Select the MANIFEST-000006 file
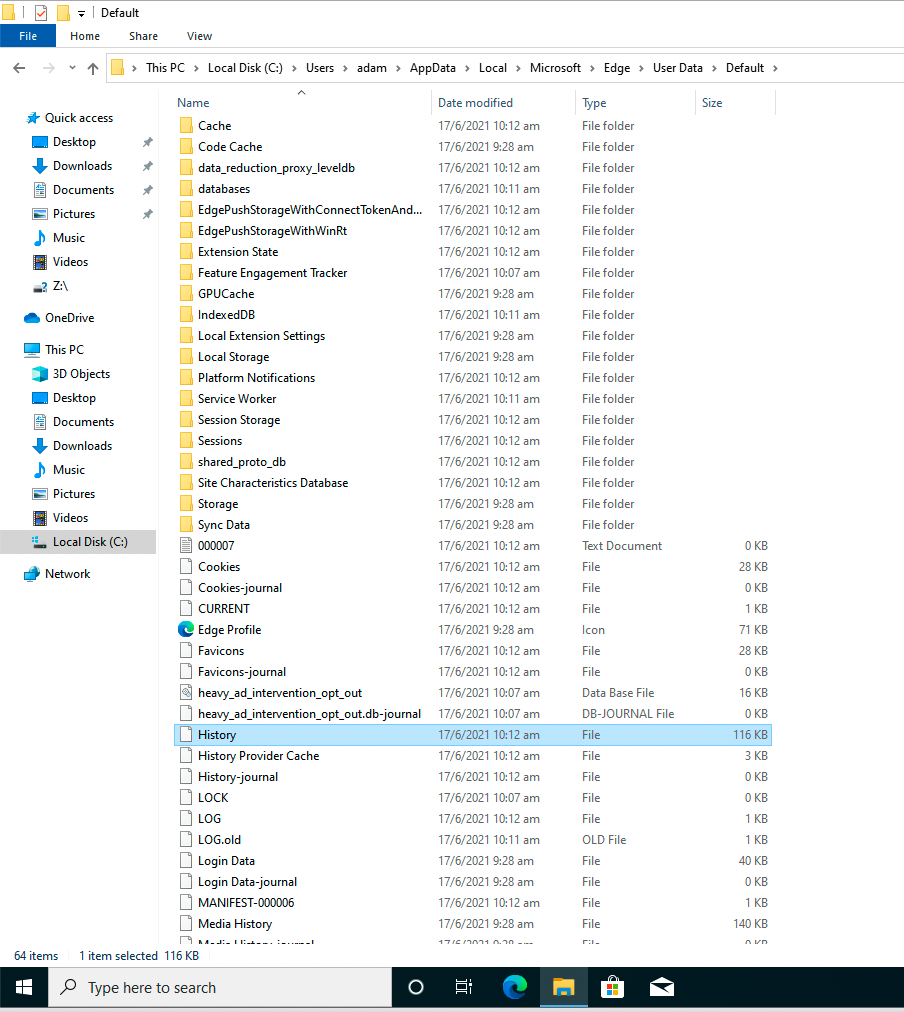904x1012 pixels. [246, 902]
